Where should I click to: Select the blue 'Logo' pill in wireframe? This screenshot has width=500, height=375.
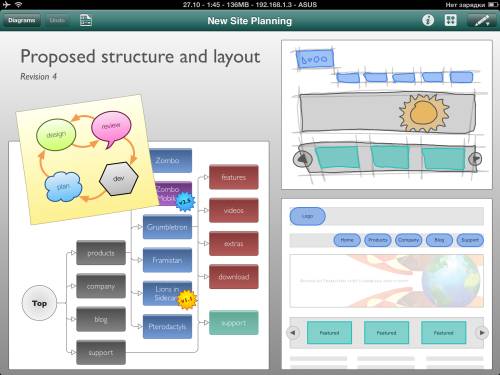point(307,216)
